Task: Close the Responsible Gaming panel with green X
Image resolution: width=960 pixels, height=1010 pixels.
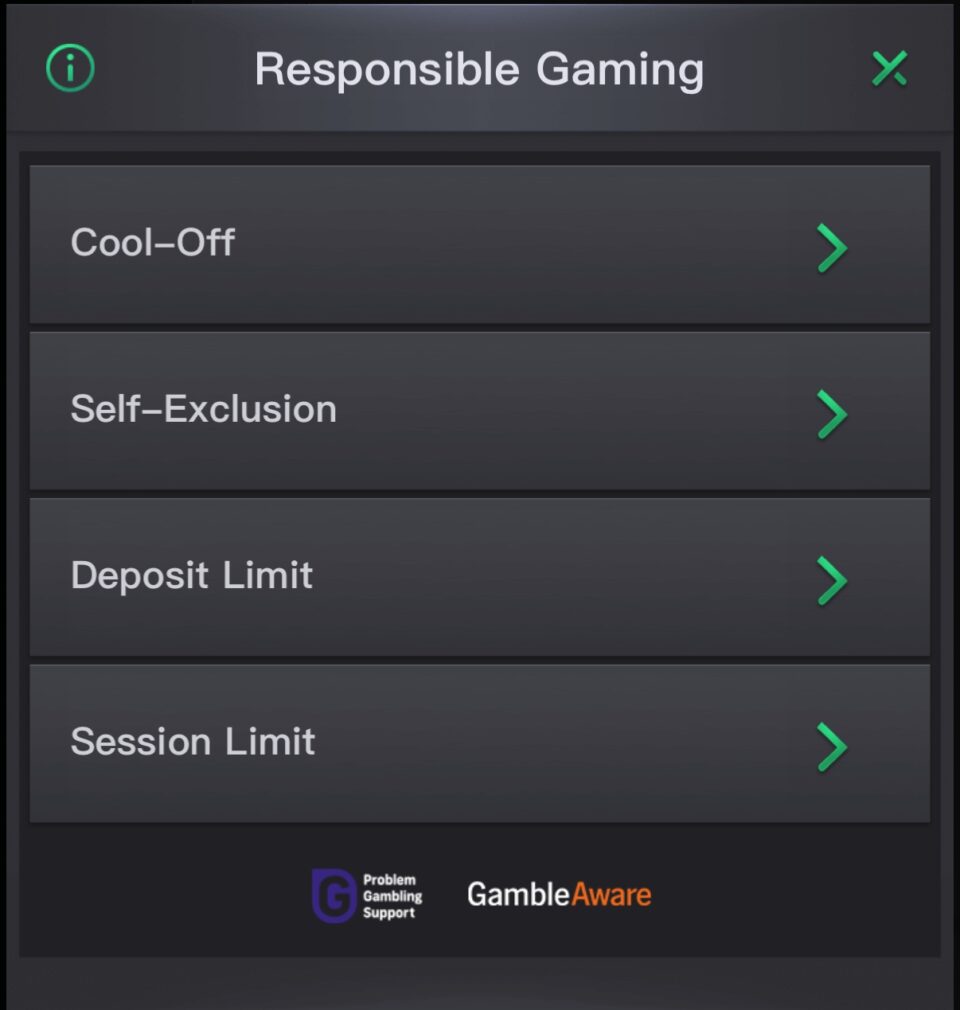Action: coord(890,68)
